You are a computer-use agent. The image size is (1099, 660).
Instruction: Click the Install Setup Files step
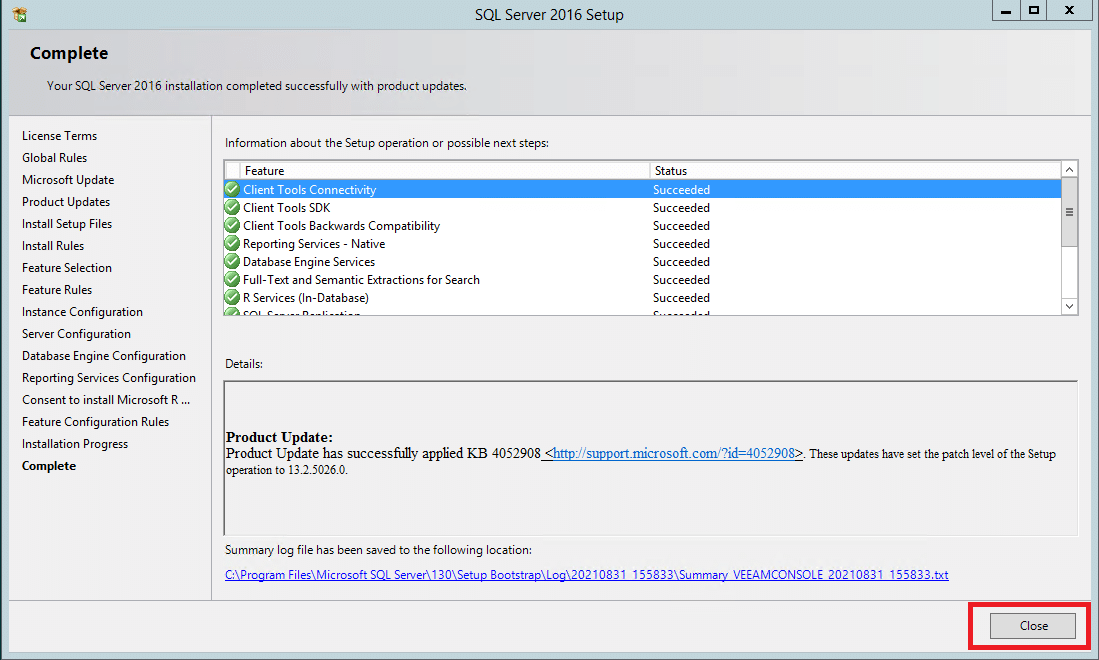coord(67,224)
